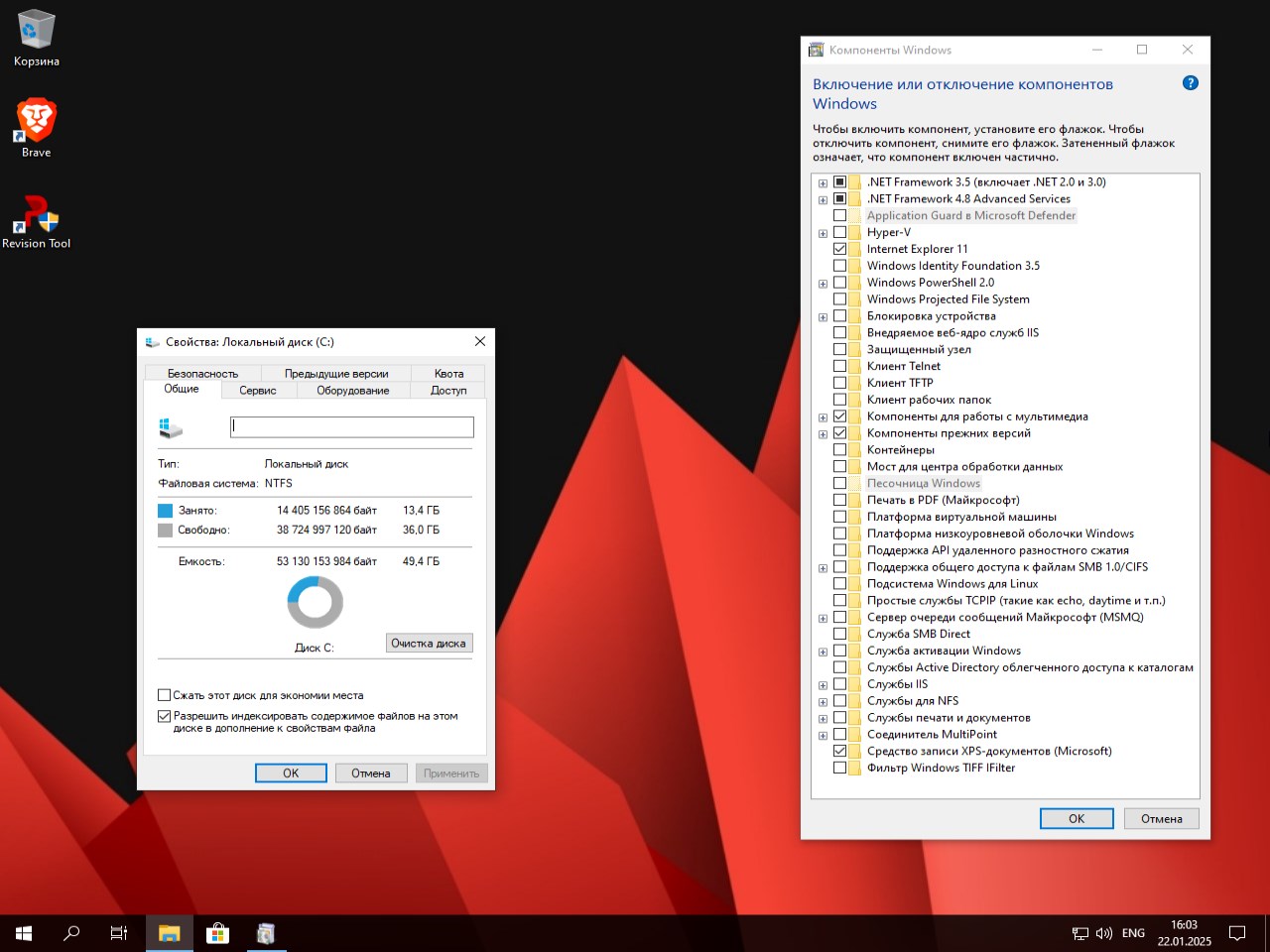The image size is (1270, 952).
Task: Open the Windows Start menu
Action: 24,933
